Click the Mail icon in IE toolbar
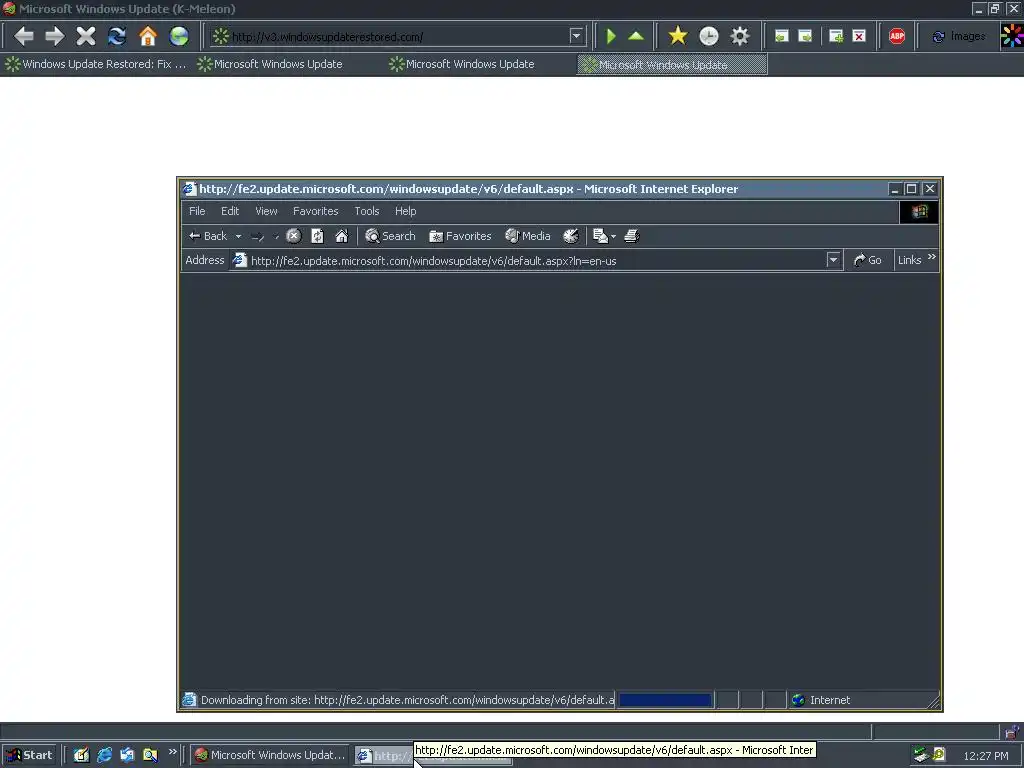The height and width of the screenshot is (768, 1024). point(600,236)
